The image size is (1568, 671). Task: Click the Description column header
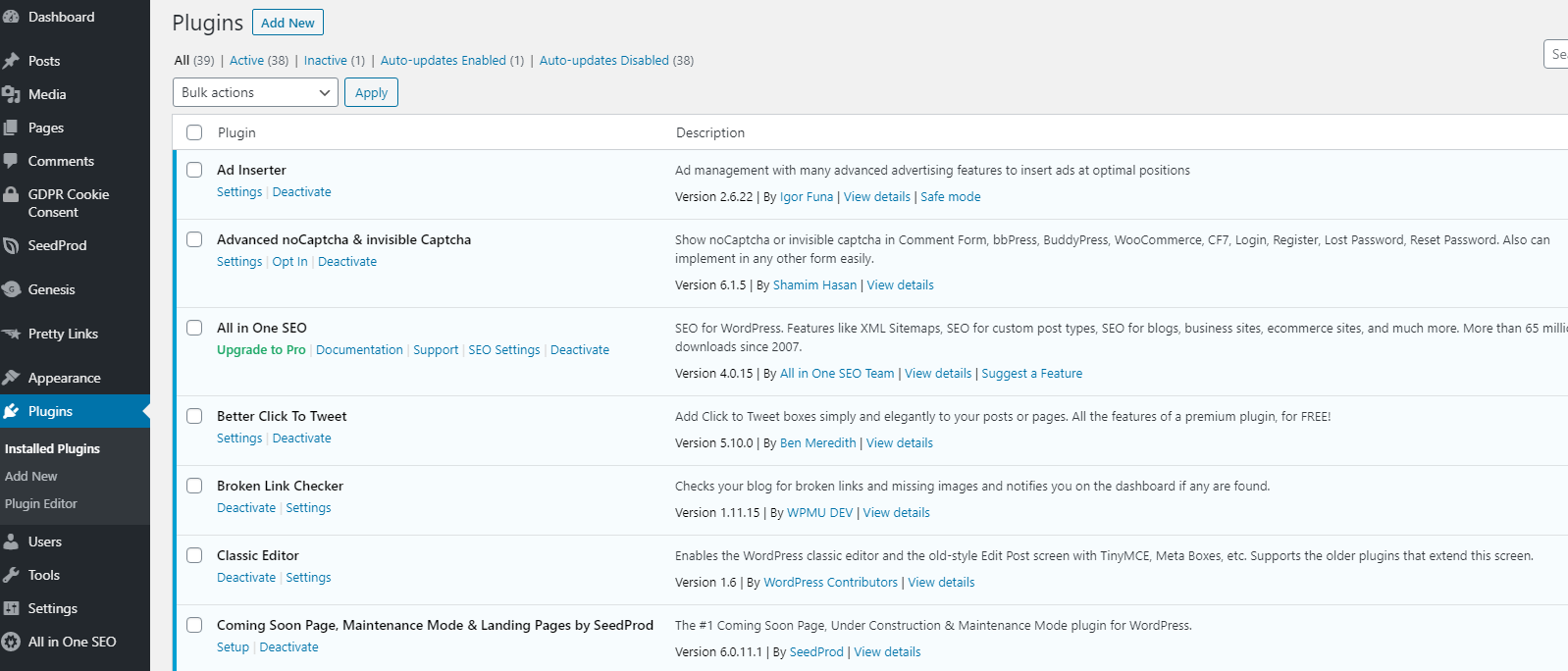point(710,132)
